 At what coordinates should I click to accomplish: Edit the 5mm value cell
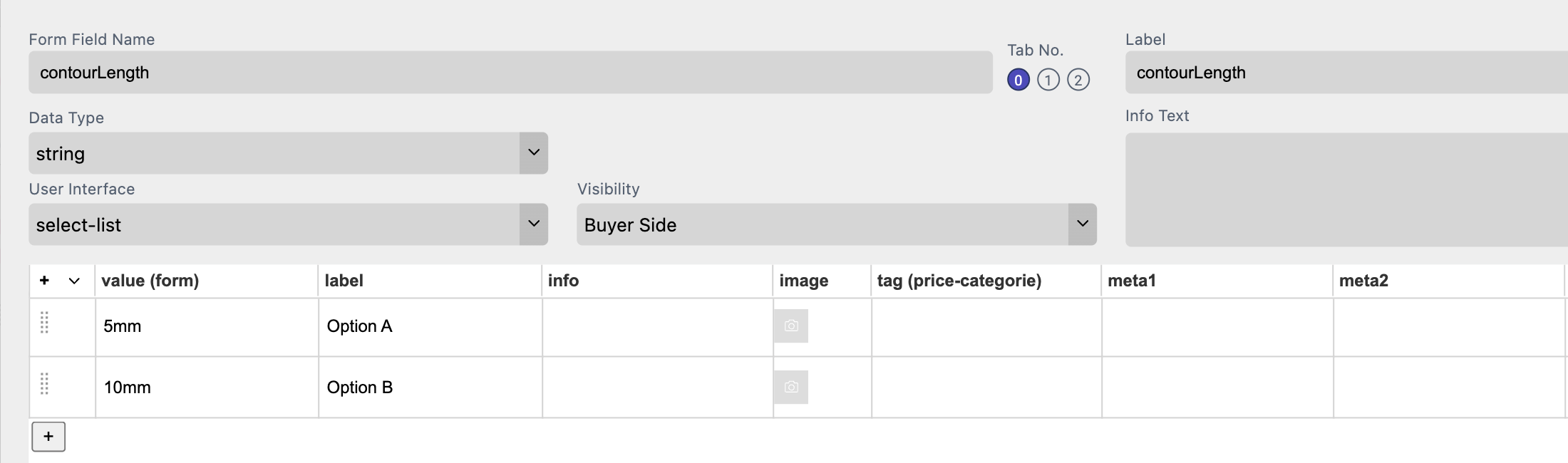[207, 327]
